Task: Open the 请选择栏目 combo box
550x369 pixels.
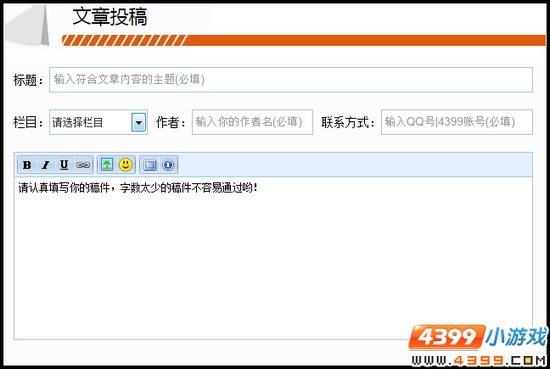Action: [x=98, y=122]
